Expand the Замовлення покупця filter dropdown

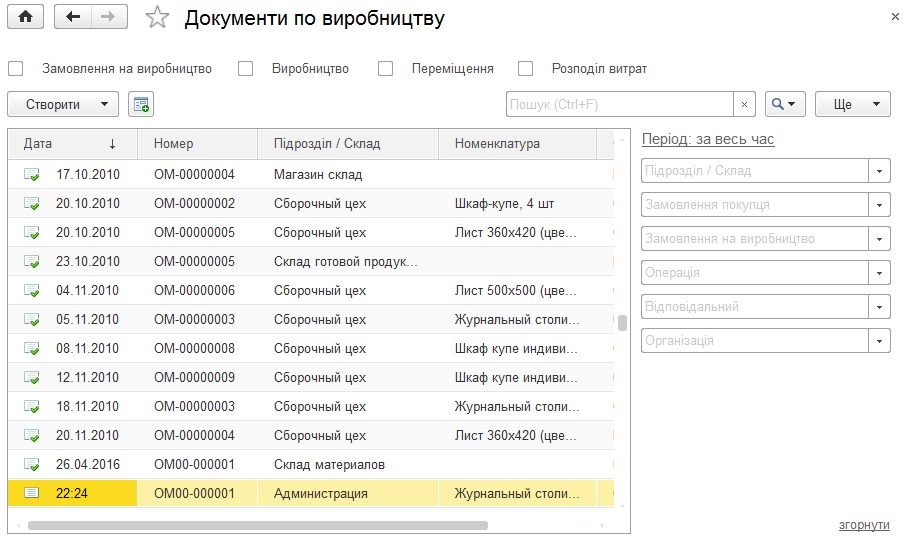(879, 205)
